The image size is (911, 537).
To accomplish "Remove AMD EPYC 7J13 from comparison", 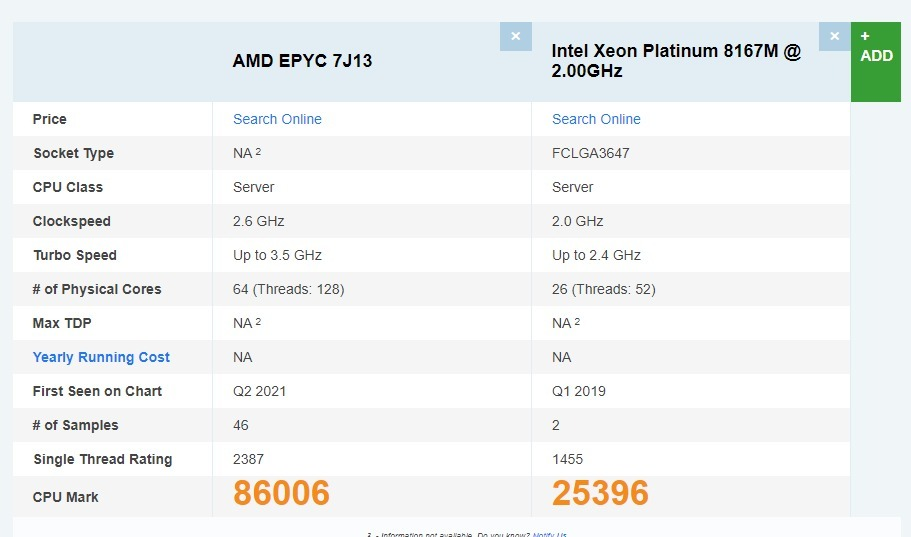I will (515, 37).
